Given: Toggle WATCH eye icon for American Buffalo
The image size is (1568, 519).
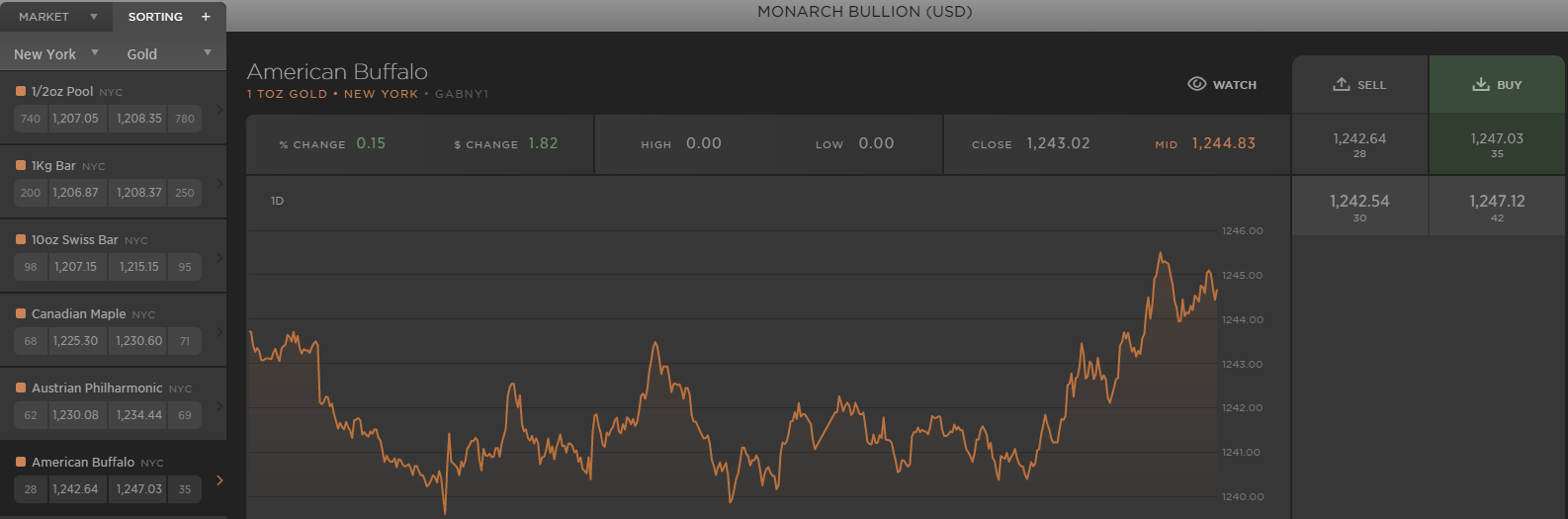Looking at the screenshot, I should tap(1196, 84).
